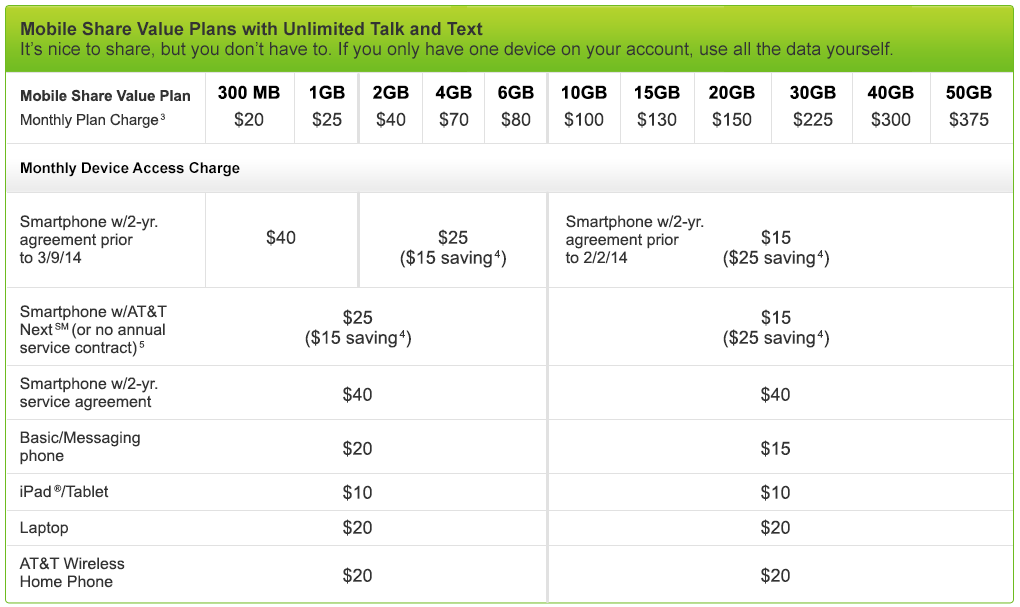Select the 30GB data plan

coord(812,93)
